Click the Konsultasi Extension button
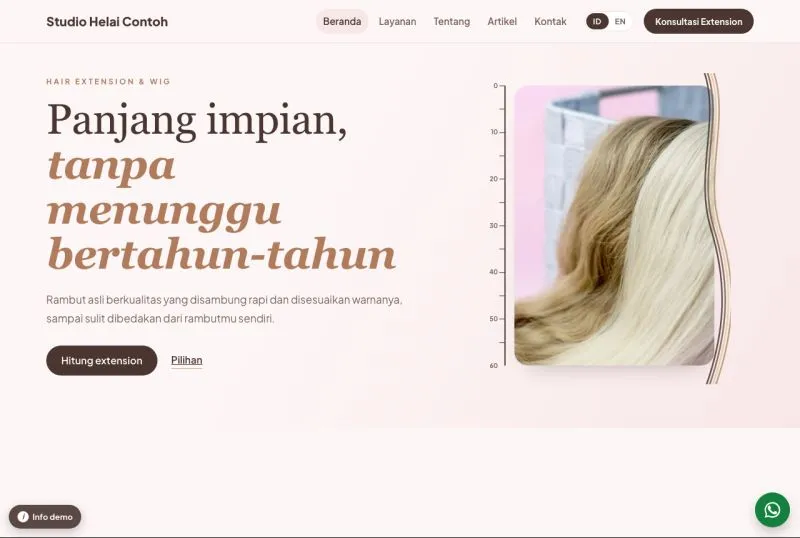 point(698,21)
